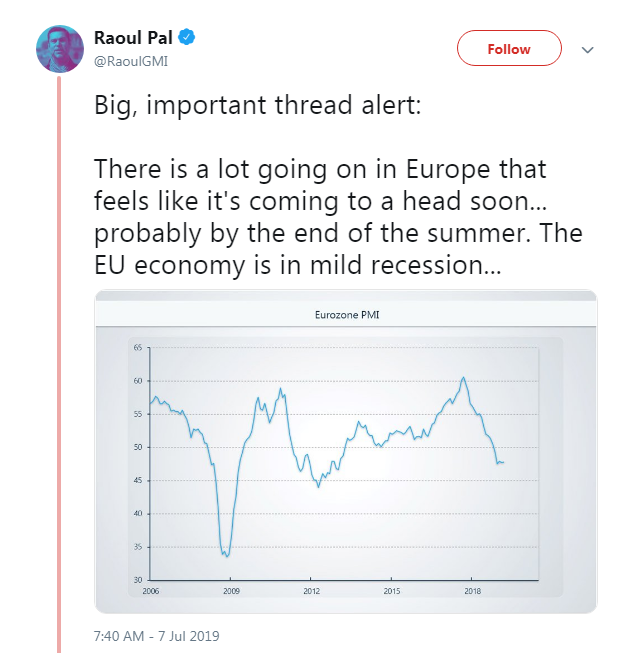Click the Eurozone PMI chart title bar
The image size is (629, 653).
(346, 317)
